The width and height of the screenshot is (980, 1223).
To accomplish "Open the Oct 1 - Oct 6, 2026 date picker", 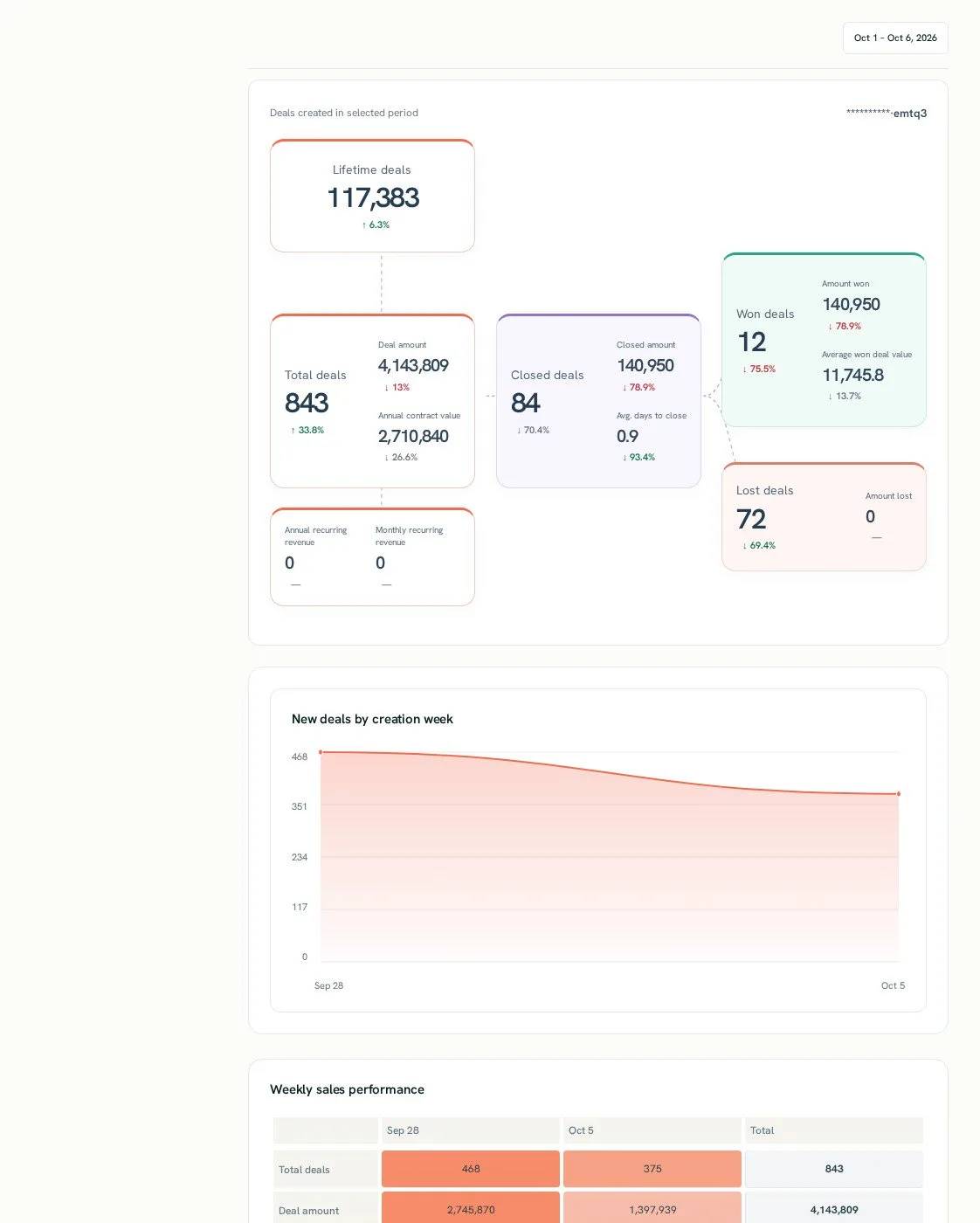I will point(895,38).
